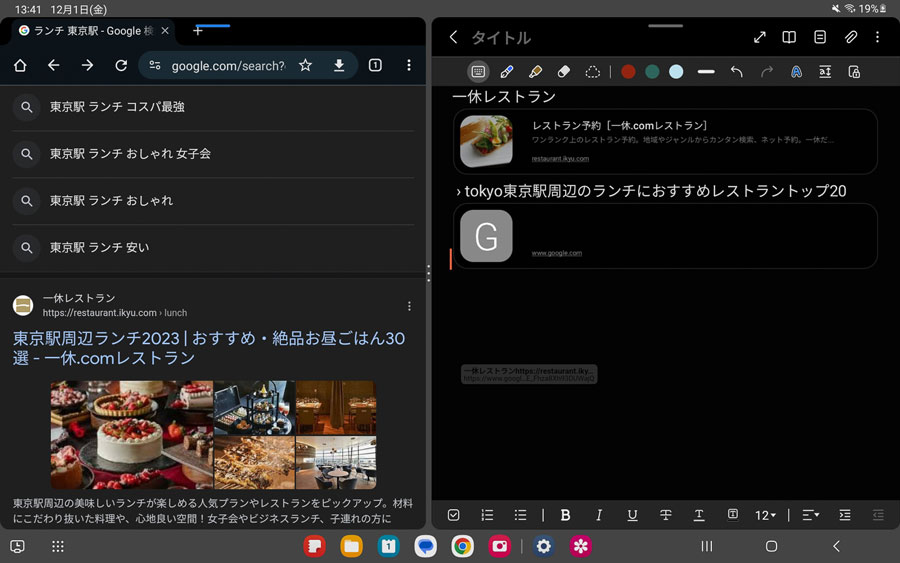900x563 pixels.
Task: Go back in Chrome browser
Action: click(x=53, y=65)
